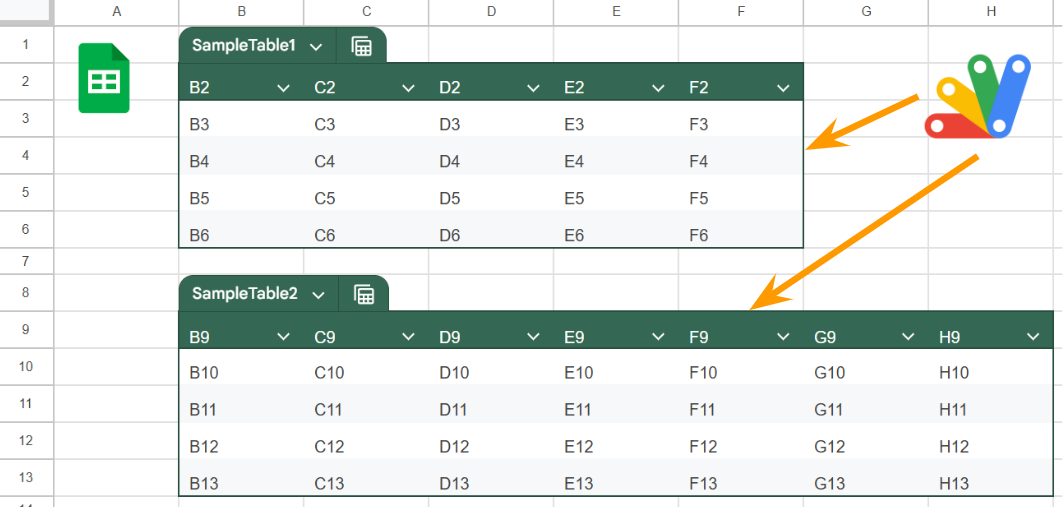Viewport: 1064px width, 507px height.
Task: Expand the D9 column header dropdown
Action: click(x=533, y=337)
